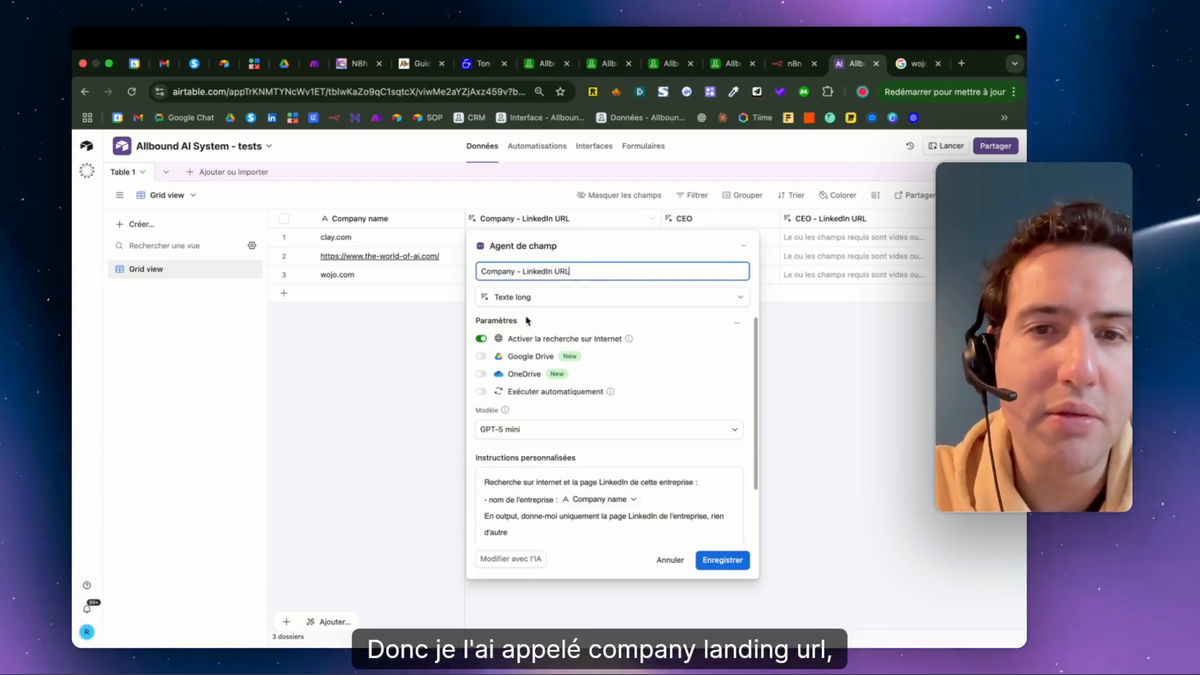Click the Enregistrer button
Viewport: 1200px width, 675px height.
coord(722,560)
